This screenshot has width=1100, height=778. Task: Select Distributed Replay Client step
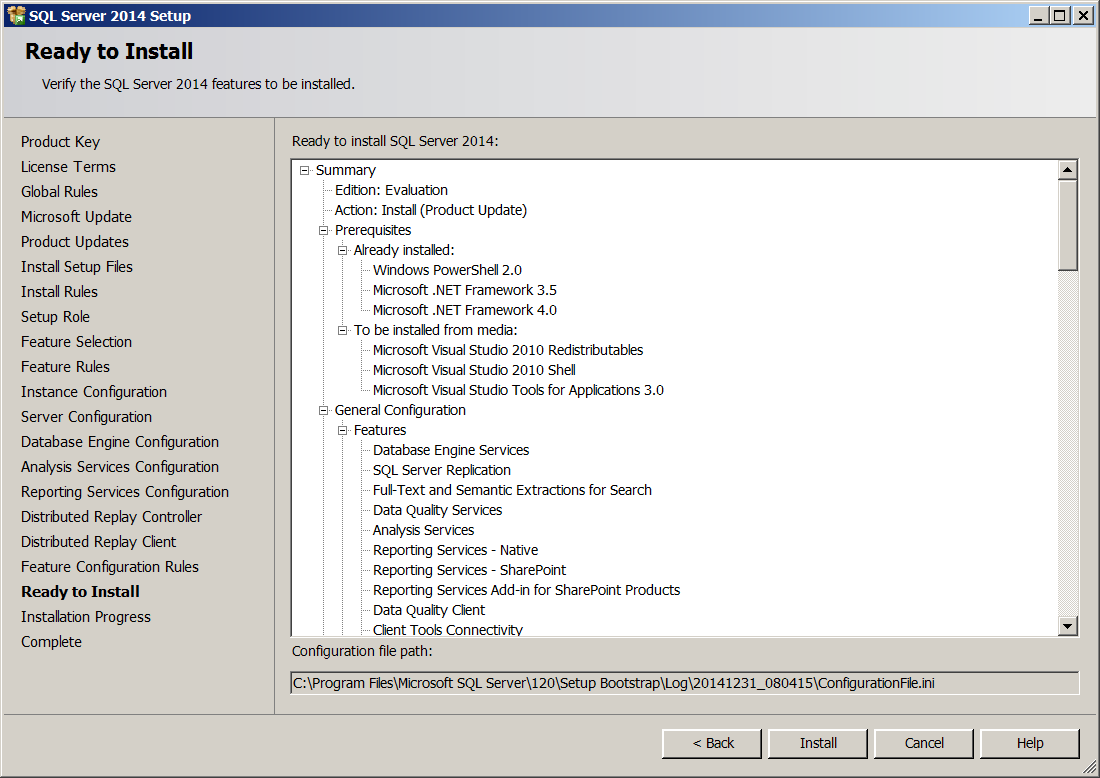98,542
